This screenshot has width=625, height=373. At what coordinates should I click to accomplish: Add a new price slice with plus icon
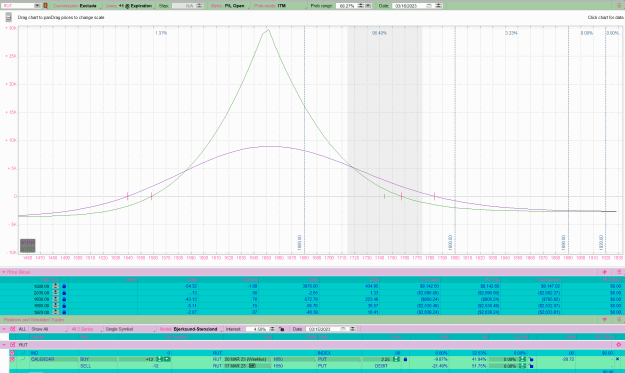click(604, 272)
